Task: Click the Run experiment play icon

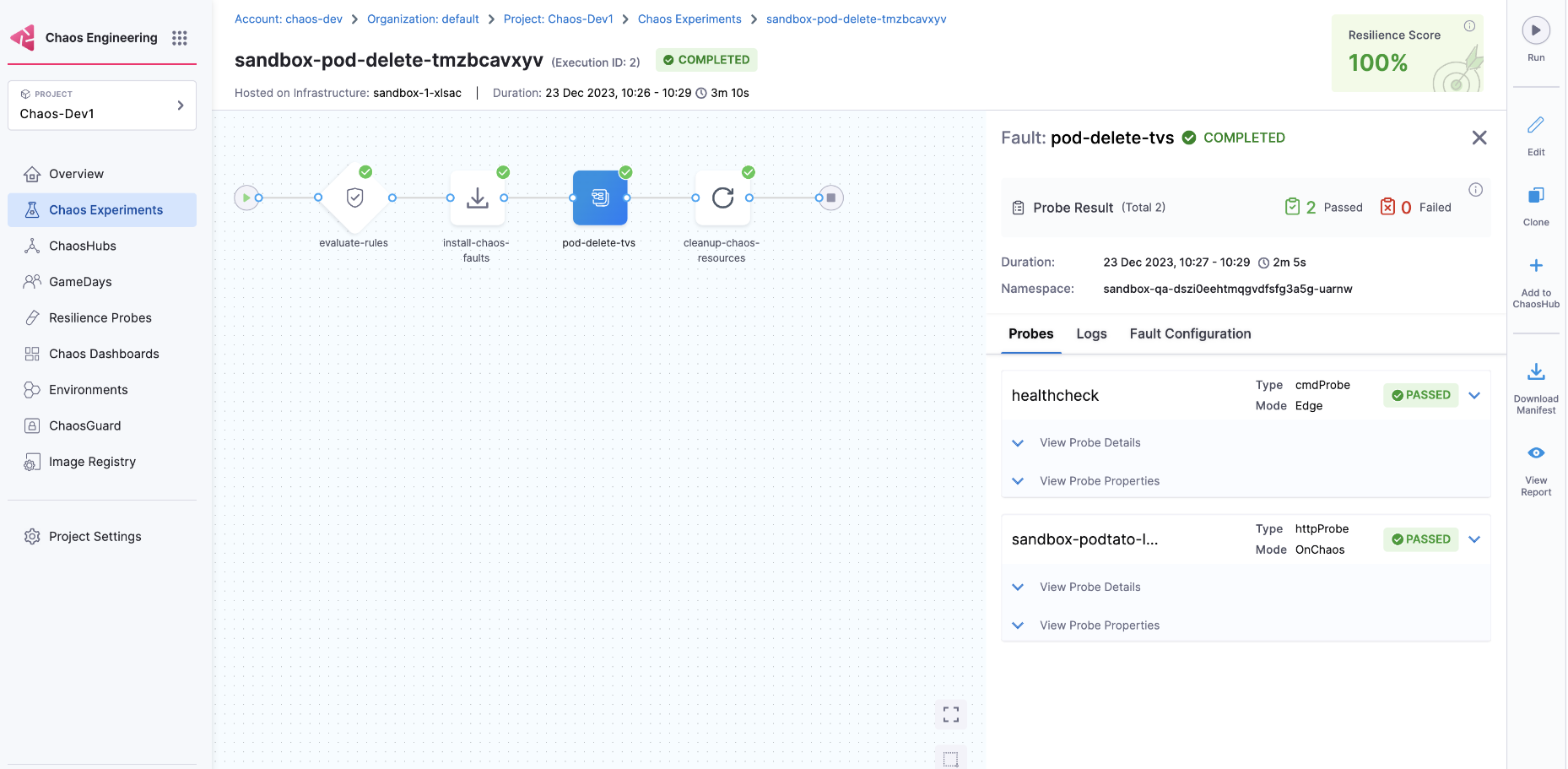Action: click(x=1535, y=30)
